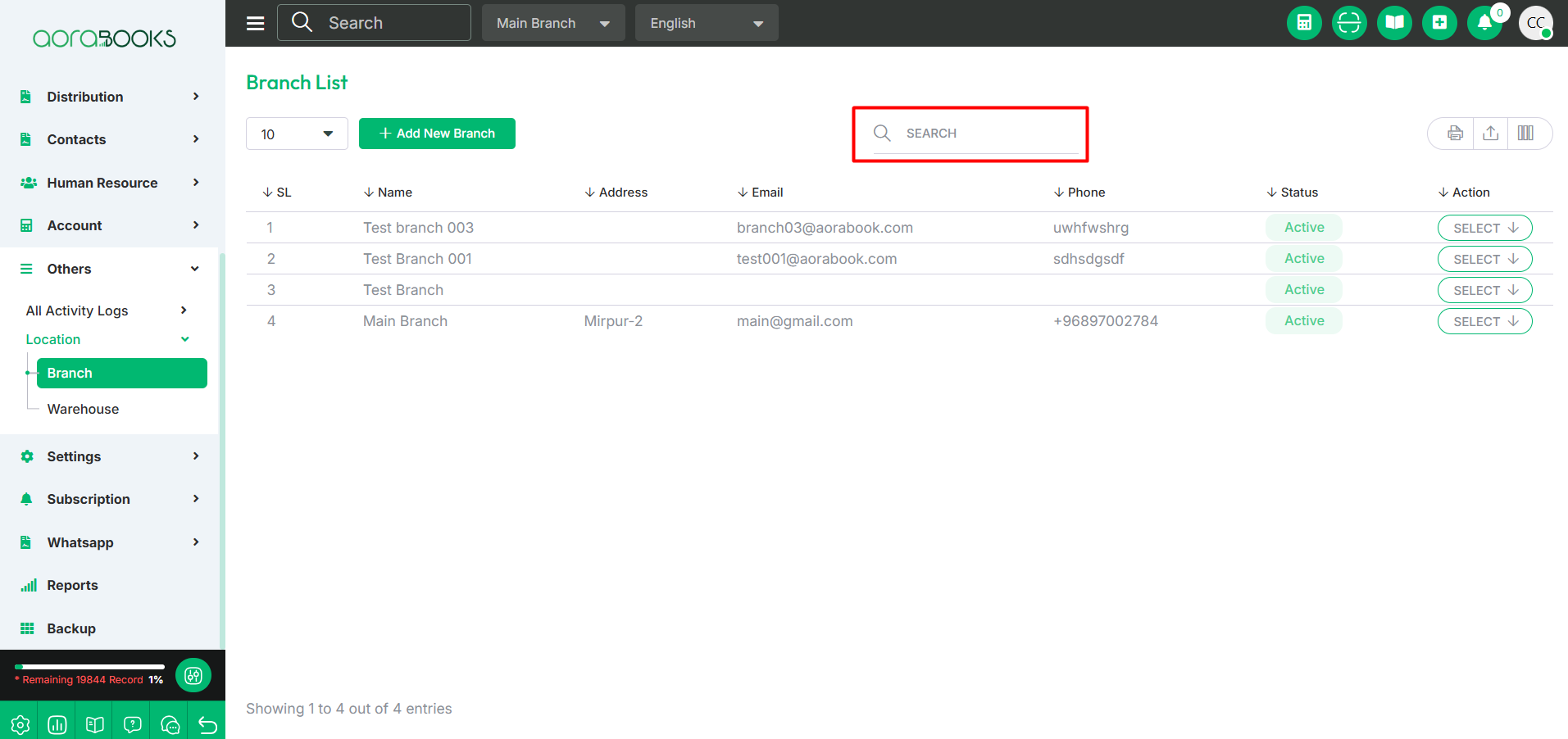Select the Branch menu item
Screen dimensions: 1568x739
point(121,373)
